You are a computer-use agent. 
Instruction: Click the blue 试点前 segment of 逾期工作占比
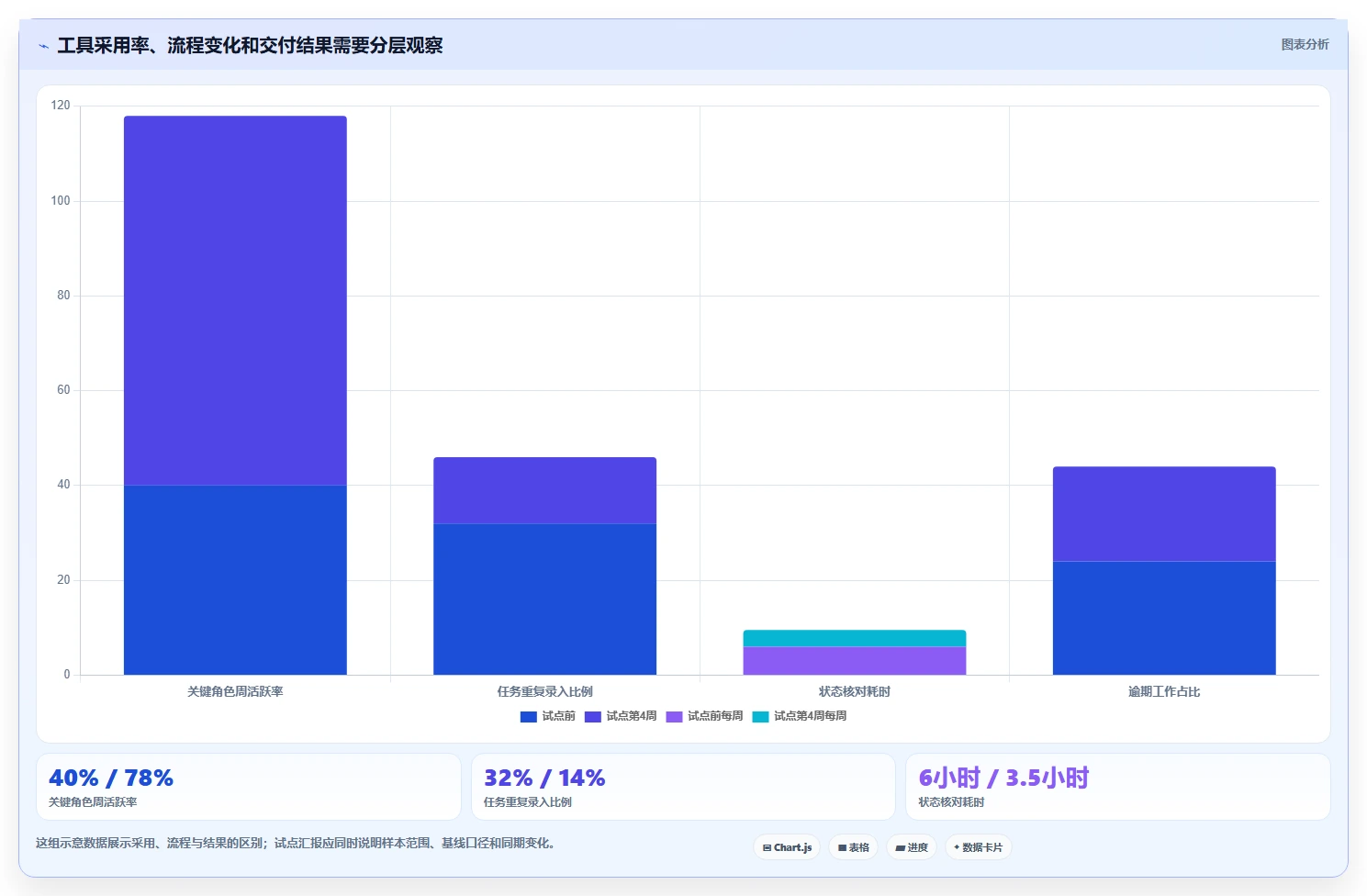pyautogui.click(x=1164, y=618)
